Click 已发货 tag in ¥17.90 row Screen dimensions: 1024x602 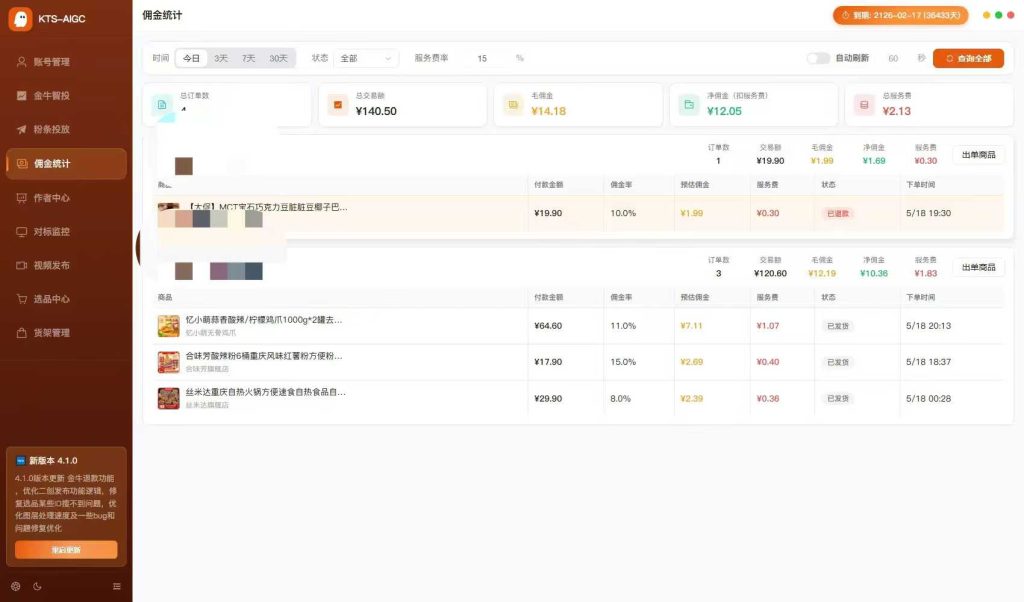click(x=838, y=362)
